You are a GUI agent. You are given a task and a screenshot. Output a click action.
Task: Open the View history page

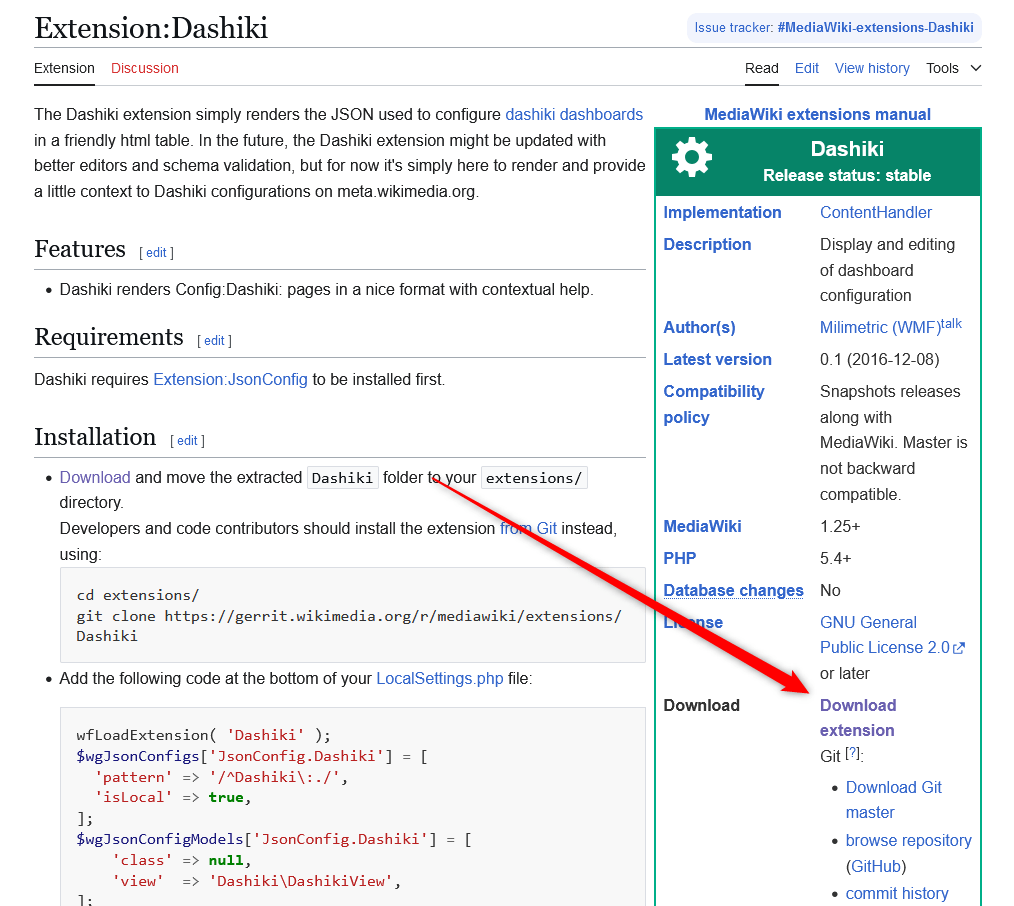point(871,68)
